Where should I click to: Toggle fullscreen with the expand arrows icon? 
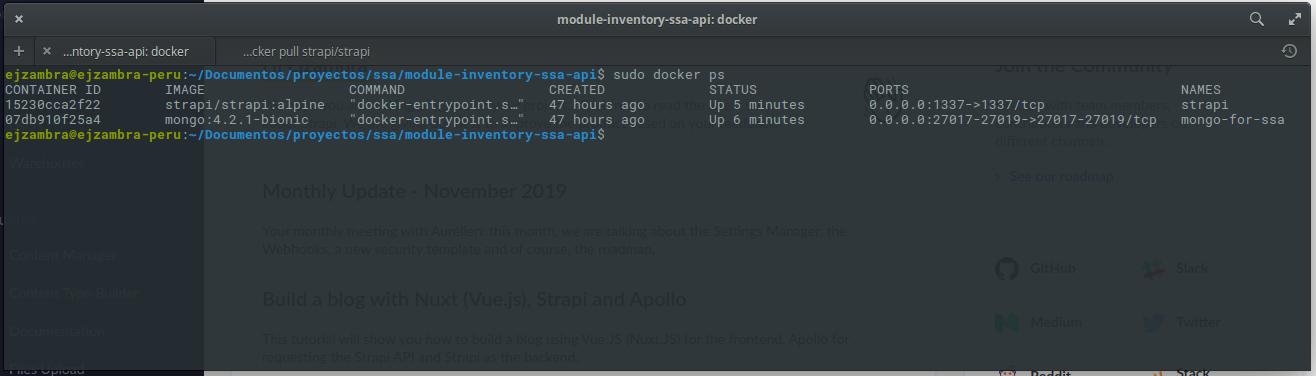click(1294, 19)
